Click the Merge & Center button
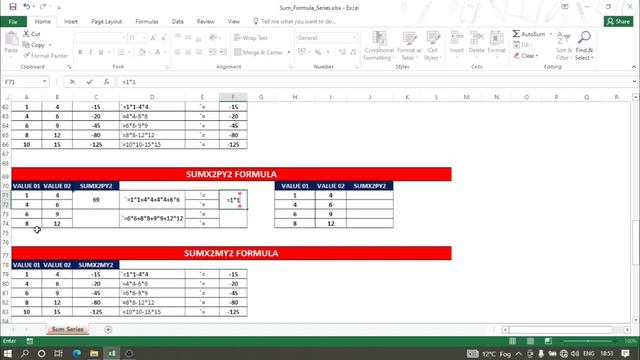 coord(259,52)
